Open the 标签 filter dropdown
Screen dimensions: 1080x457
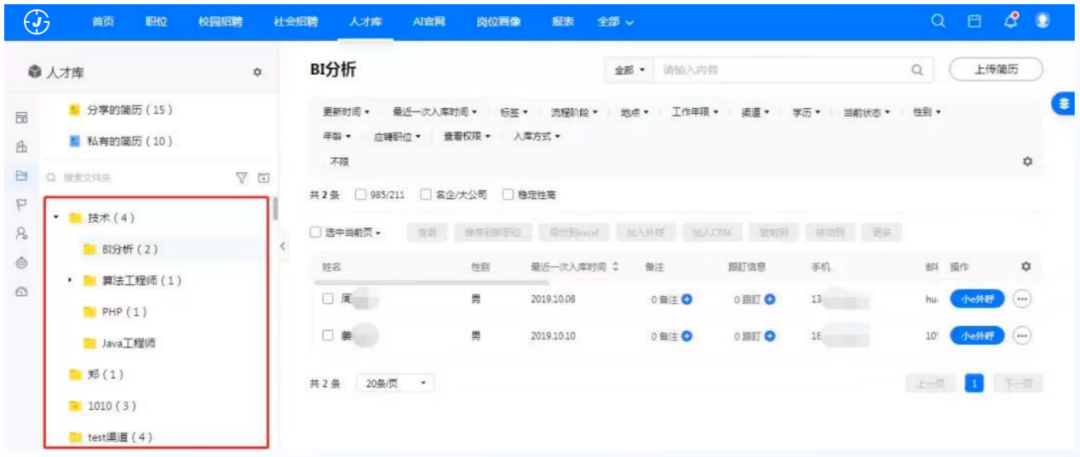[514, 112]
